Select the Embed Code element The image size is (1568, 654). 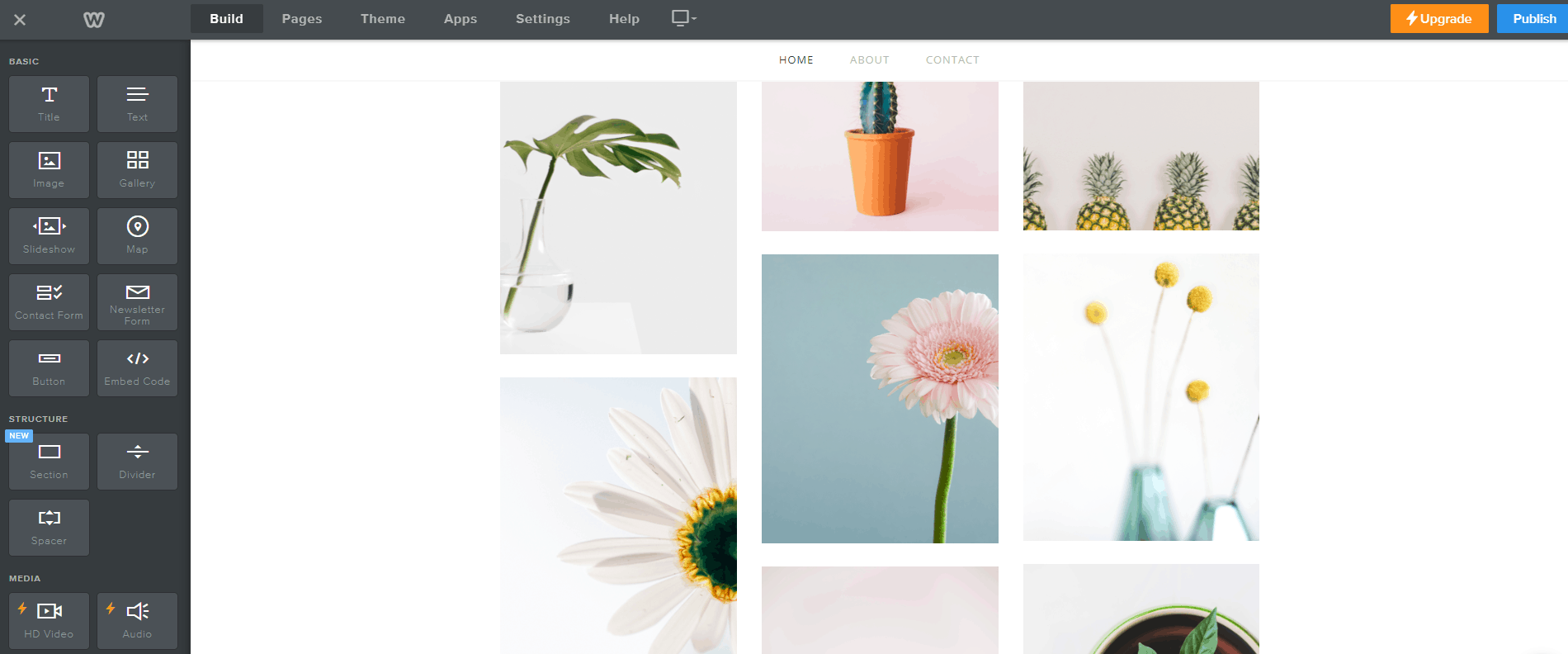(137, 368)
